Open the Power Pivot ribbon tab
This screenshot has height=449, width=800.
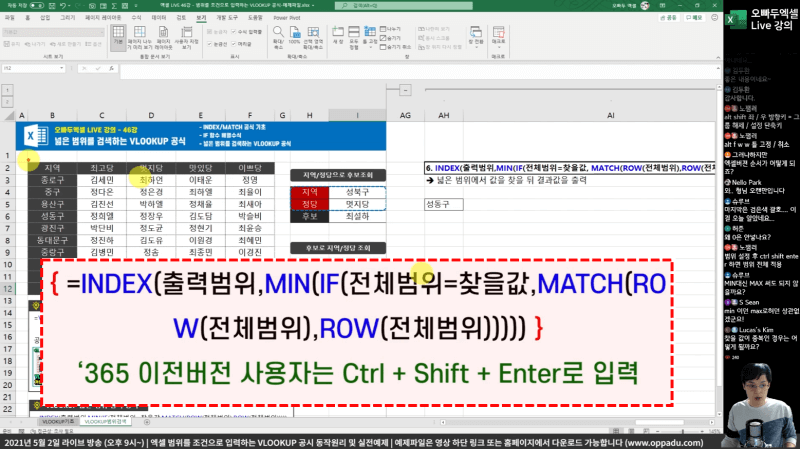tap(287, 18)
